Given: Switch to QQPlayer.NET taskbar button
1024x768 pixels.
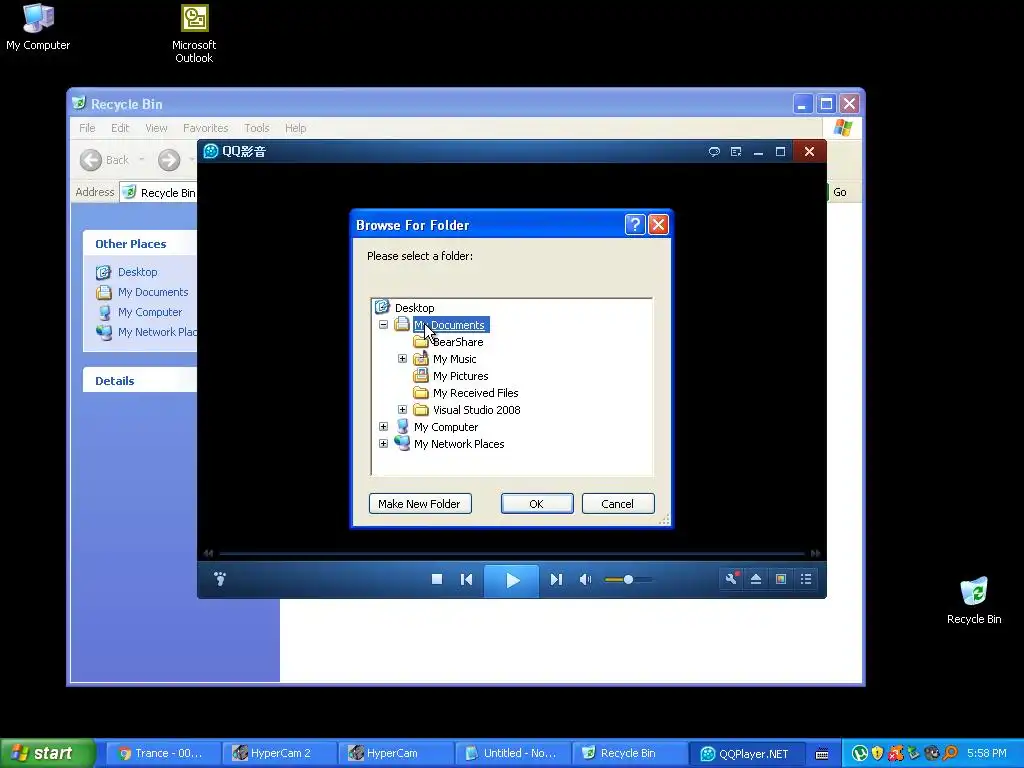Looking at the screenshot, I should tap(746, 753).
